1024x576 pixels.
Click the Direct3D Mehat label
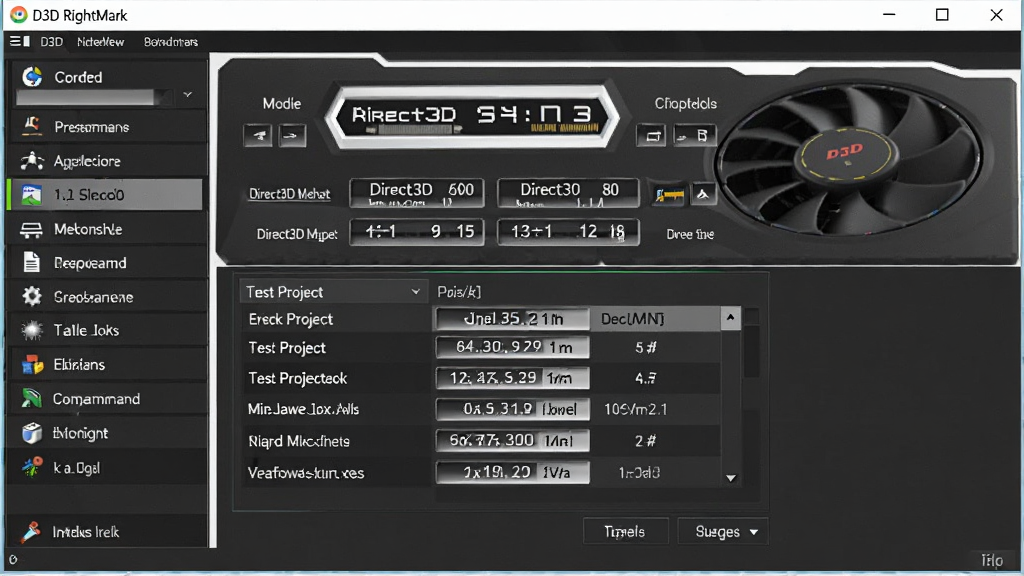[x=289, y=194]
